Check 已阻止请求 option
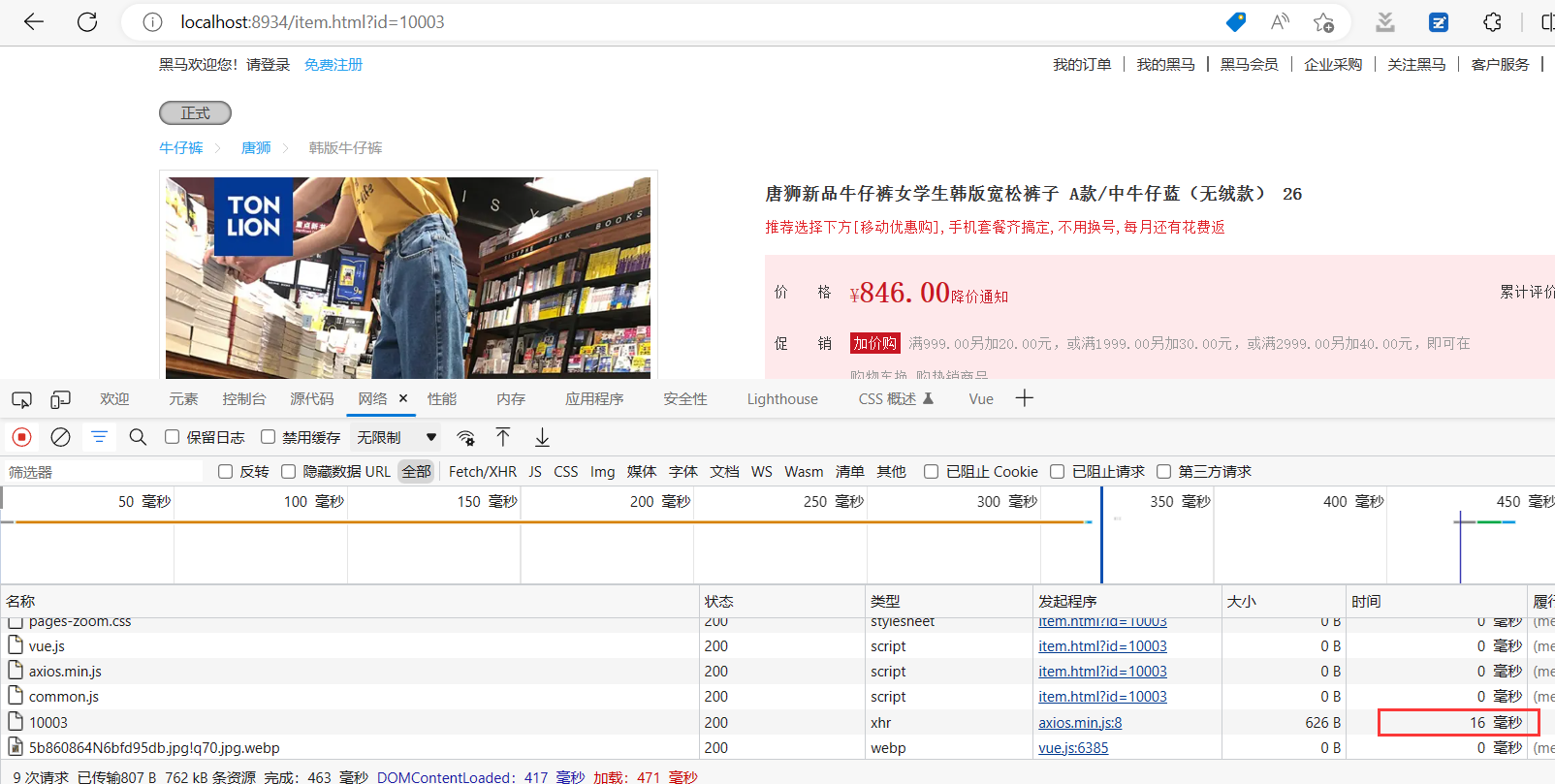The image size is (1555, 784). [1057, 471]
